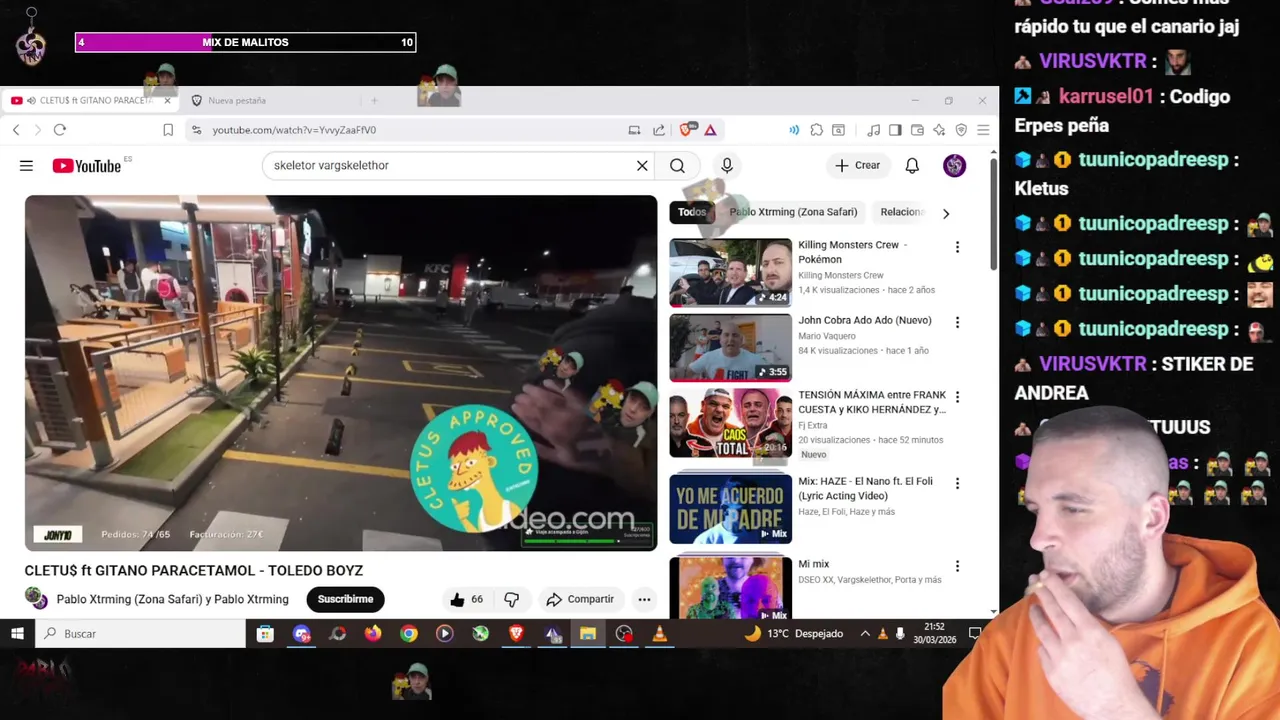The width and height of the screenshot is (1280, 720).
Task: Open John Cobra Ado Ado thumbnail
Action: pyautogui.click(x=730, y=347)
